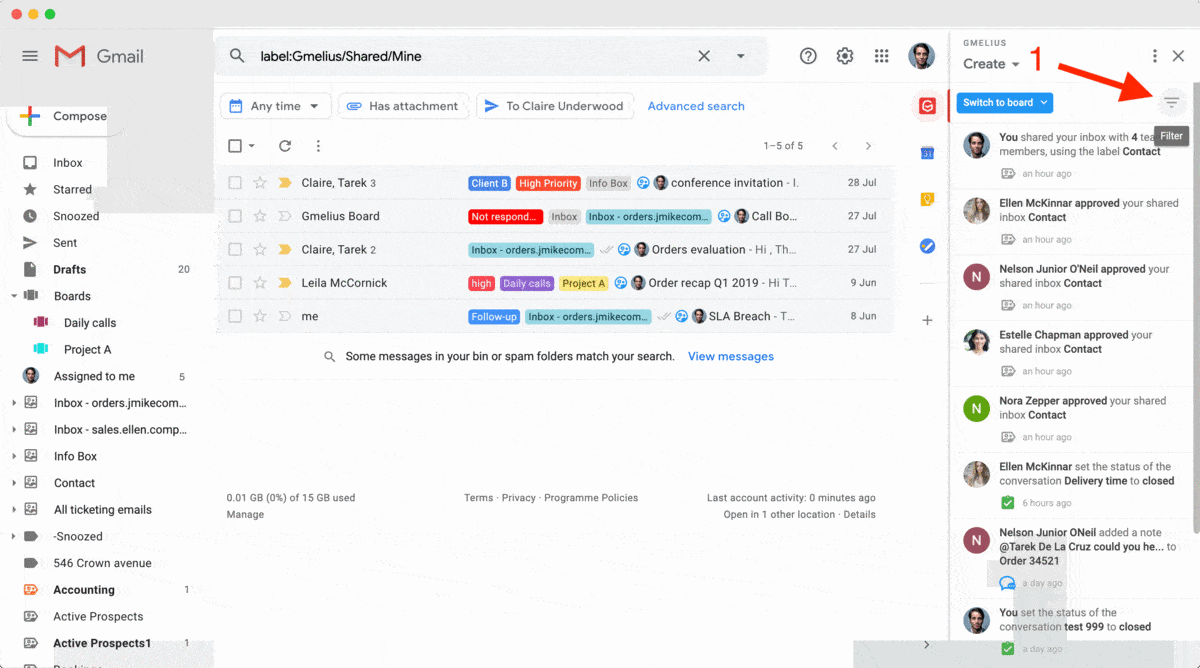Star the Claire, Tarek 3 email
1200x668 pixels.
click(x=260, y=183)
